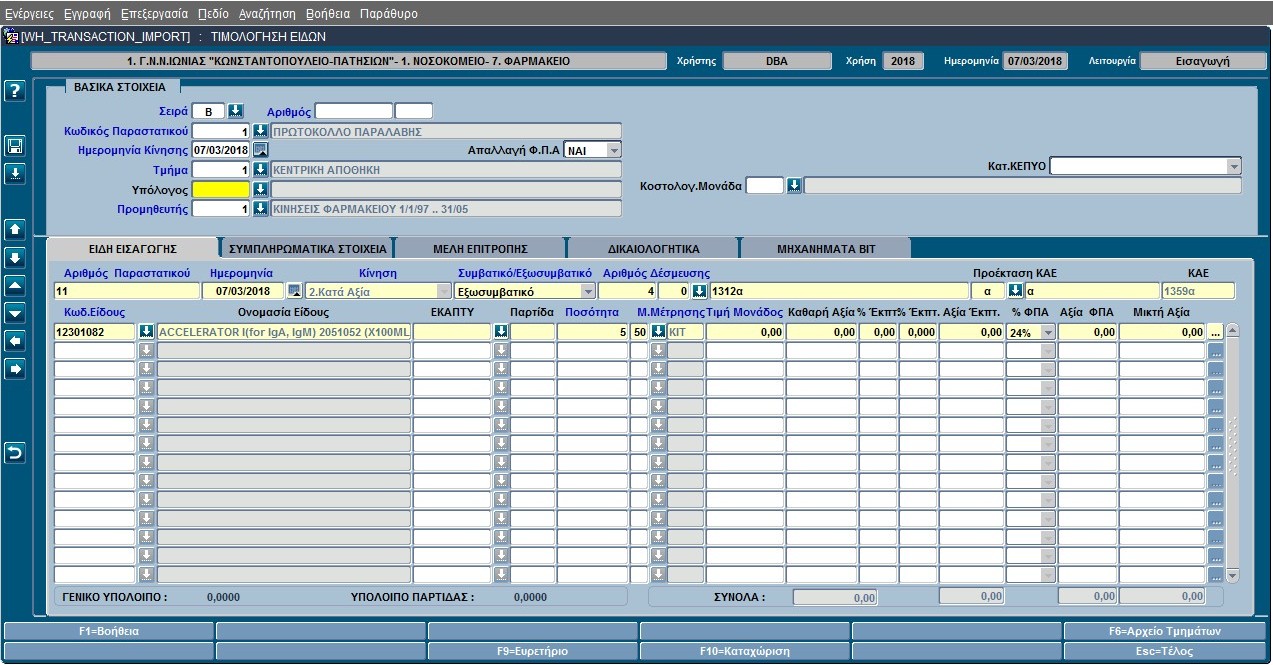The width and height of the screenshot is (1273, 665).
Task: Click the help question-mark icon in sidebar
Action: pos(15,92)
